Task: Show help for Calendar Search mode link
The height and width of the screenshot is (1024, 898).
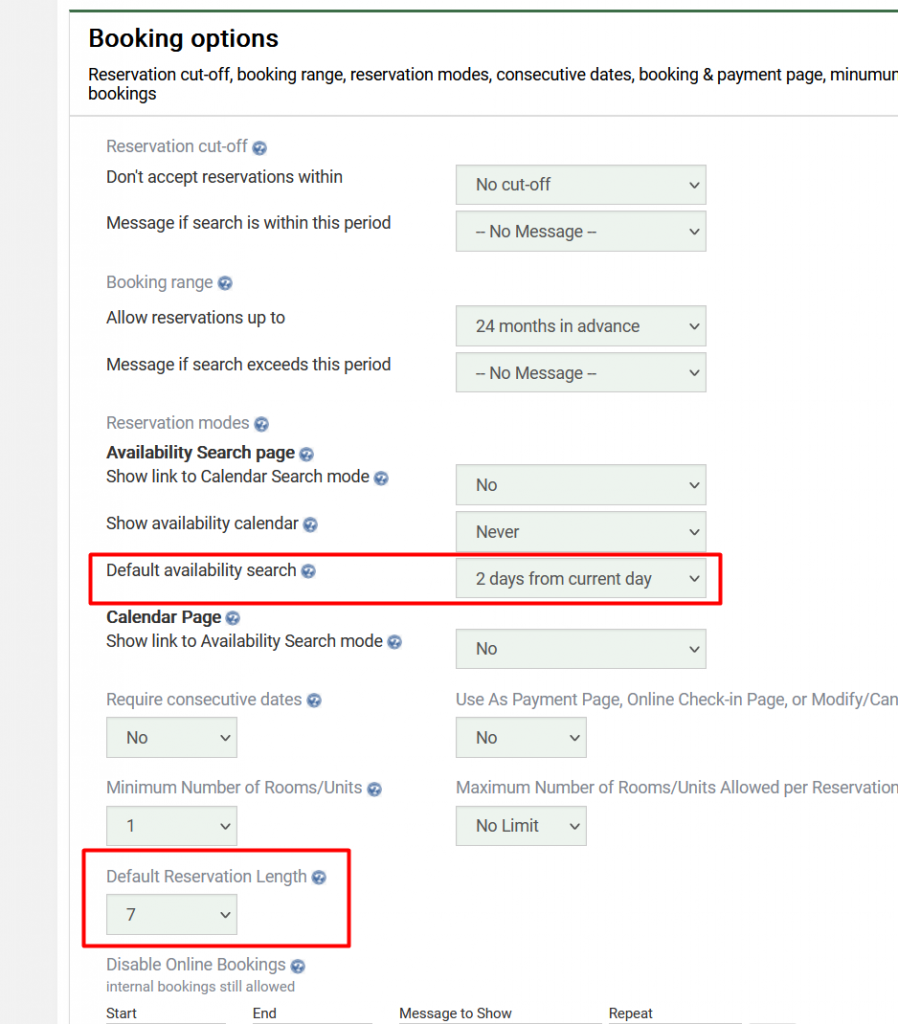Action: (x=381, y=479)
